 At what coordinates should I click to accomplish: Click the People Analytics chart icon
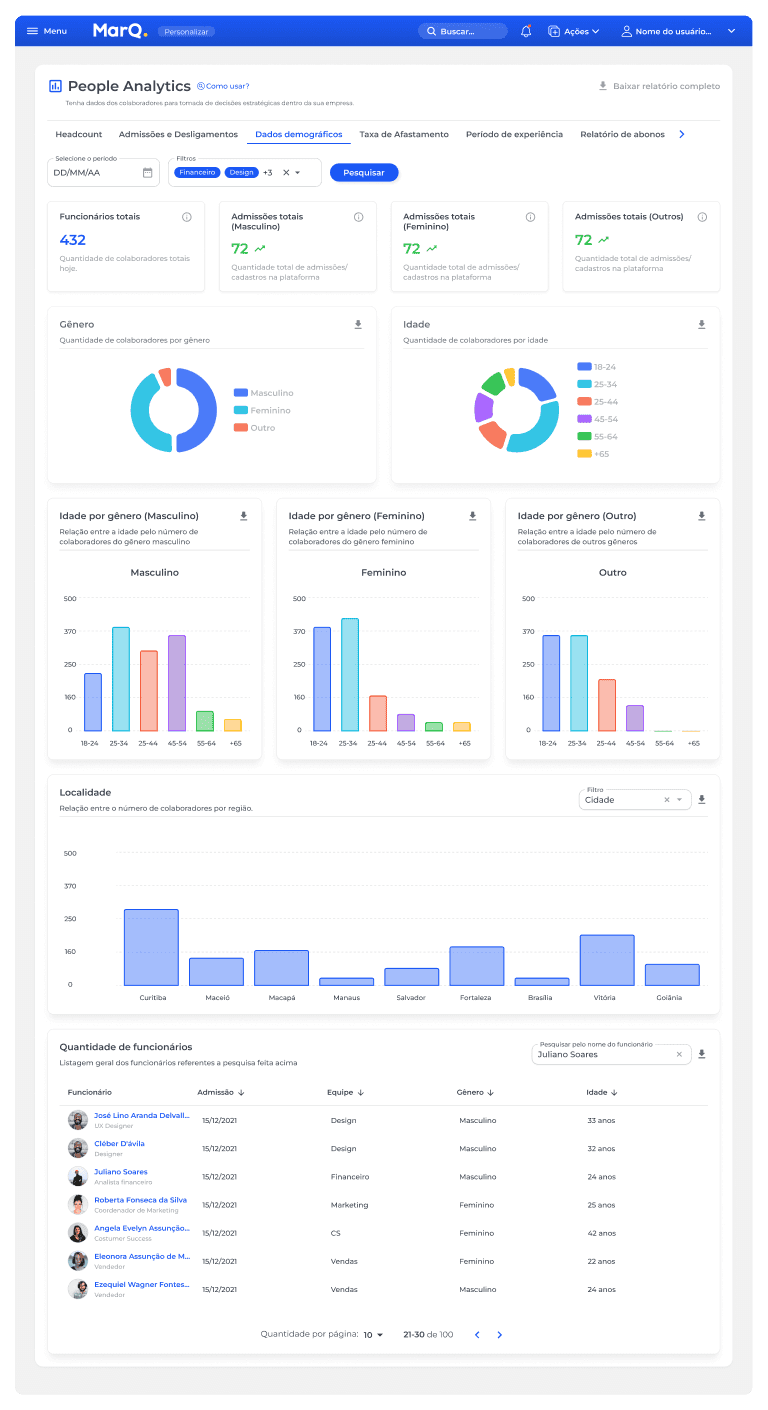click(55, 87)
